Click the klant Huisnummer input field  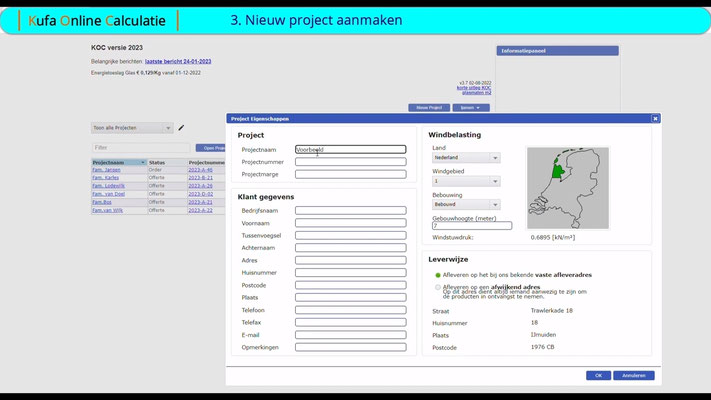pyautogui.click(x=351, y=273)
